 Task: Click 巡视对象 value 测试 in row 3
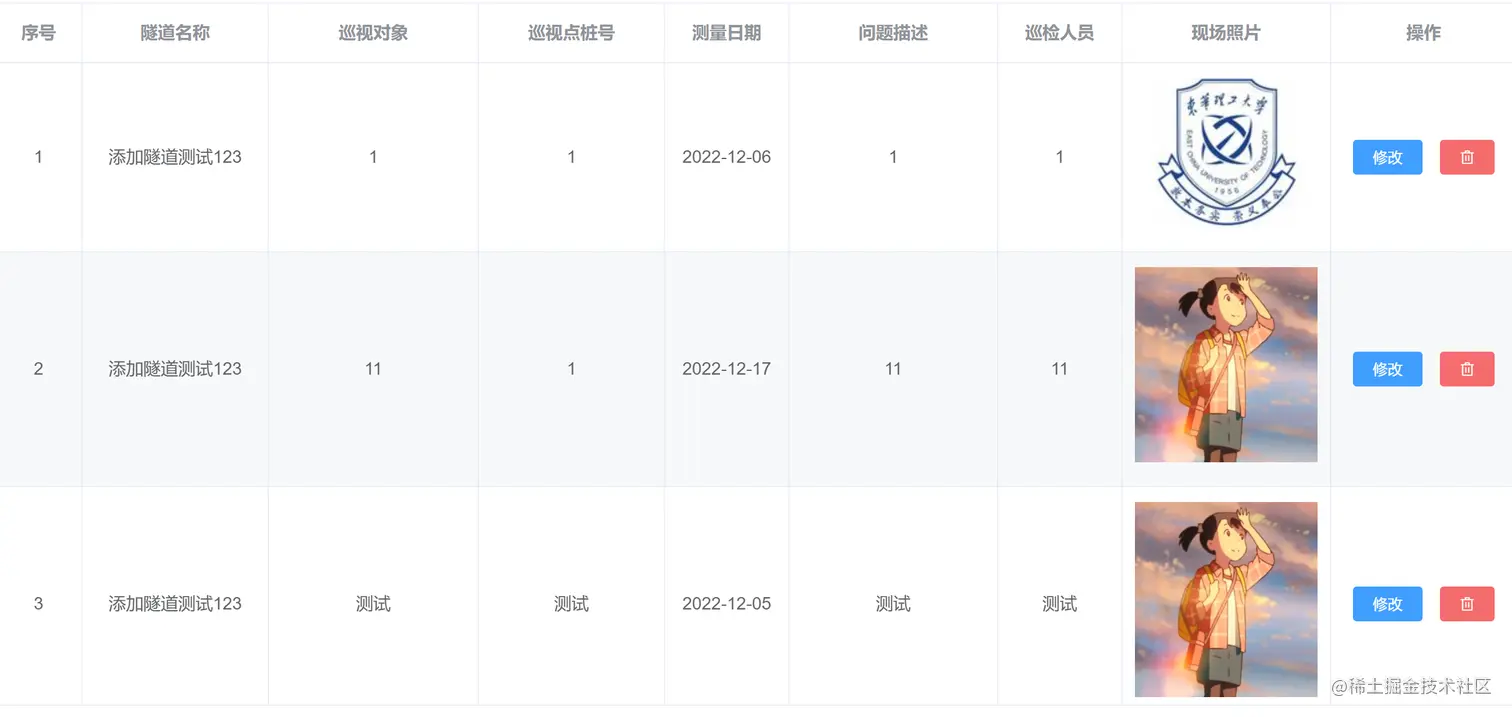(373, 604)
